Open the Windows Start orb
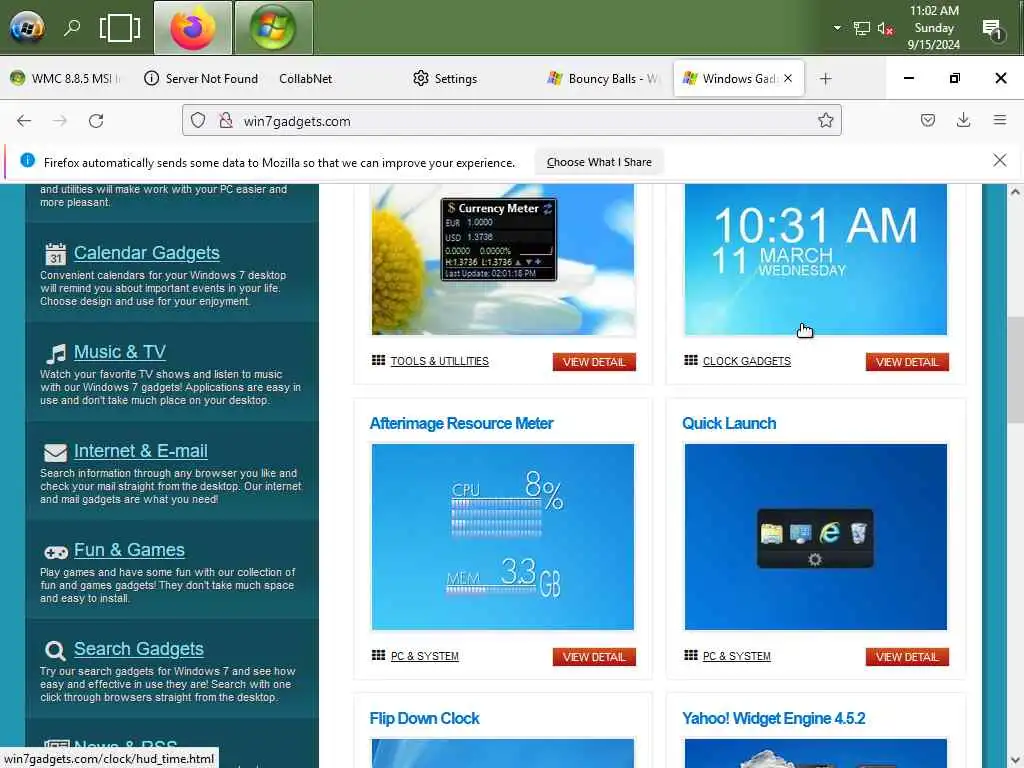 tap(26, 28)
